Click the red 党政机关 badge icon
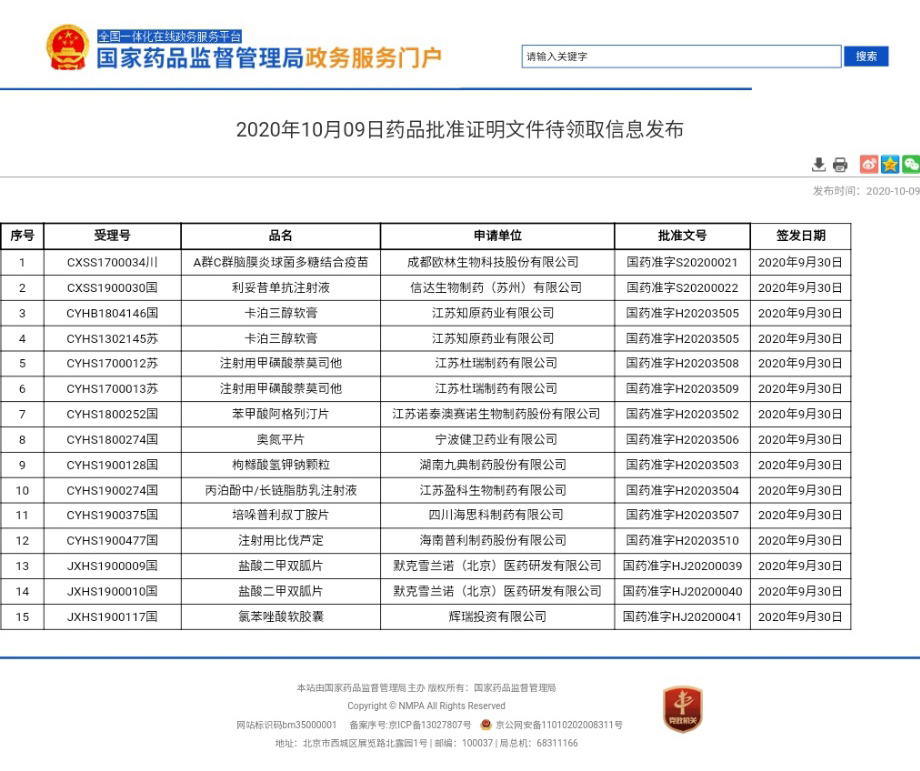 (x=683, y=709)
